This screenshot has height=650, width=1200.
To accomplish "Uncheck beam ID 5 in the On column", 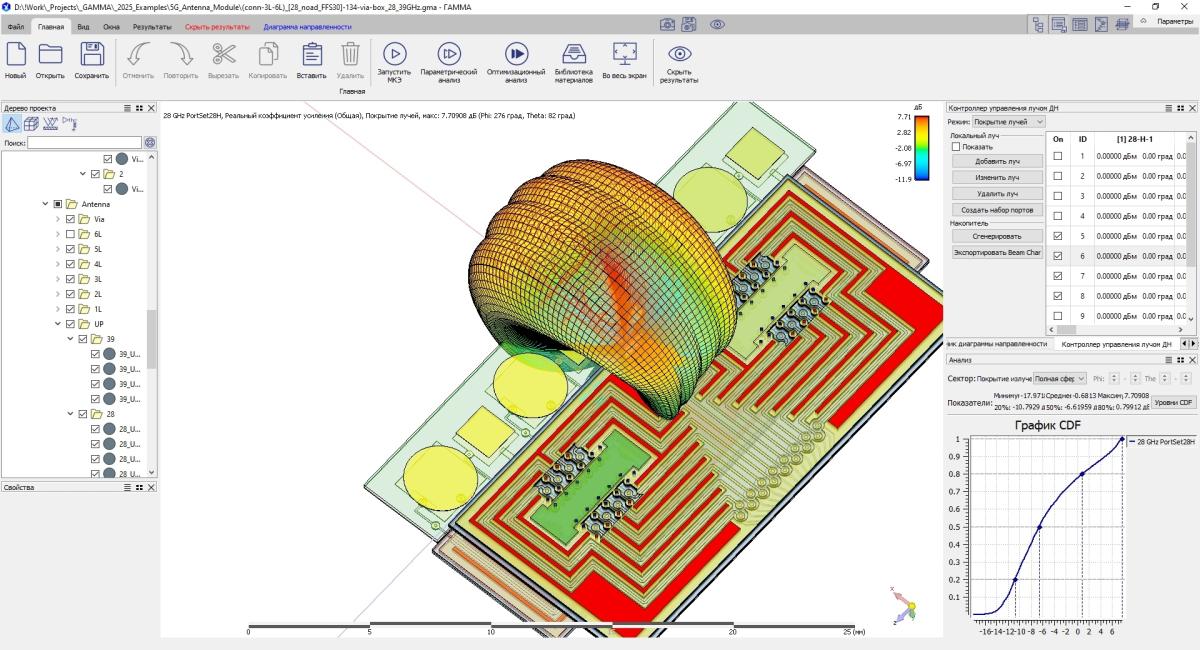I will click(x=1058, y=236).
